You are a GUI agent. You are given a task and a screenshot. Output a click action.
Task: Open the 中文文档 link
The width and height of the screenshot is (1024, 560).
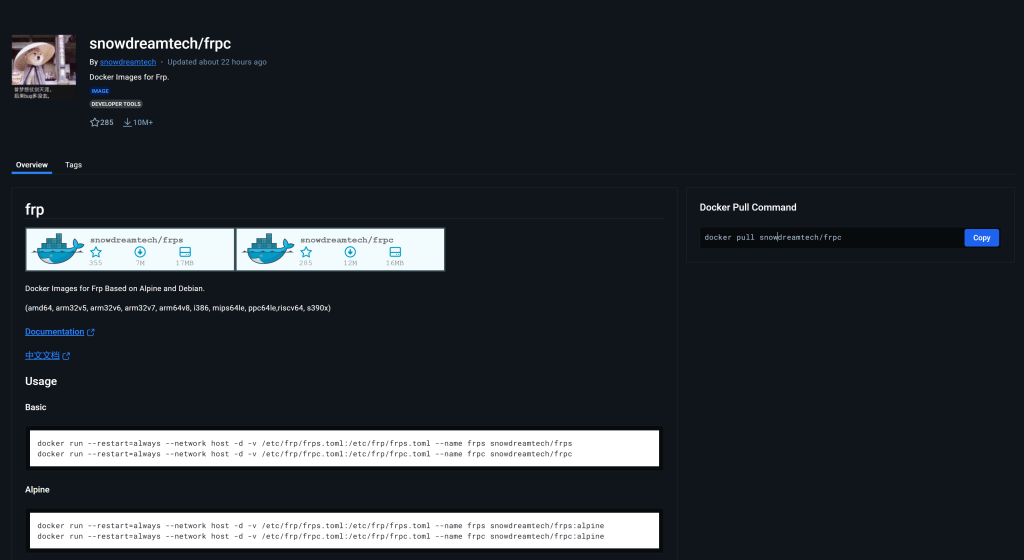click(42, 356)
